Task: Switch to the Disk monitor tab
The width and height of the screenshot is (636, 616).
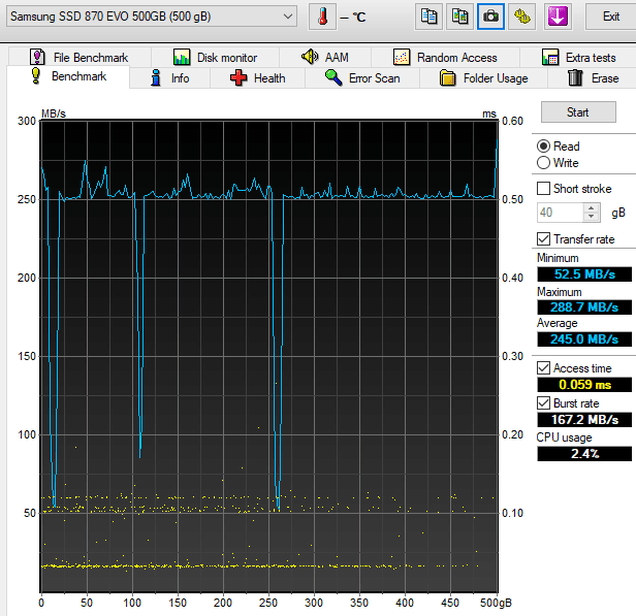Action: pyautogui.click(x=215, y=57)
